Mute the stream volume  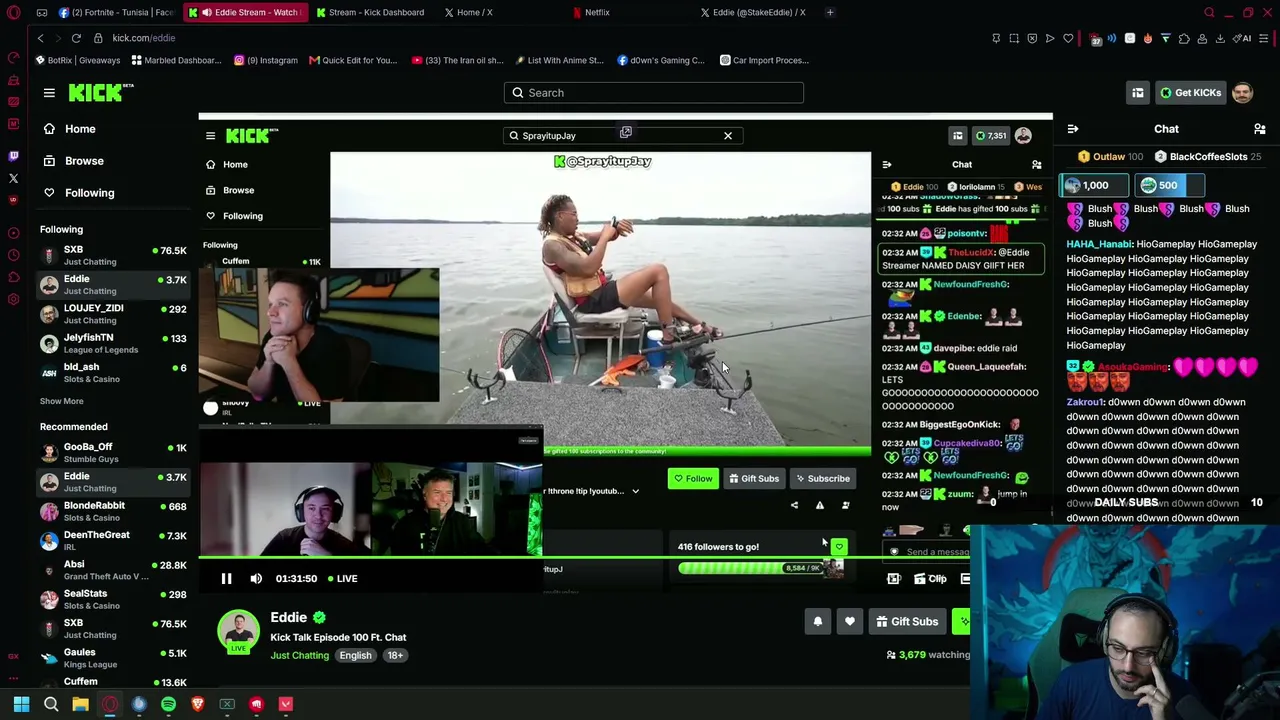tap(256, 578)
